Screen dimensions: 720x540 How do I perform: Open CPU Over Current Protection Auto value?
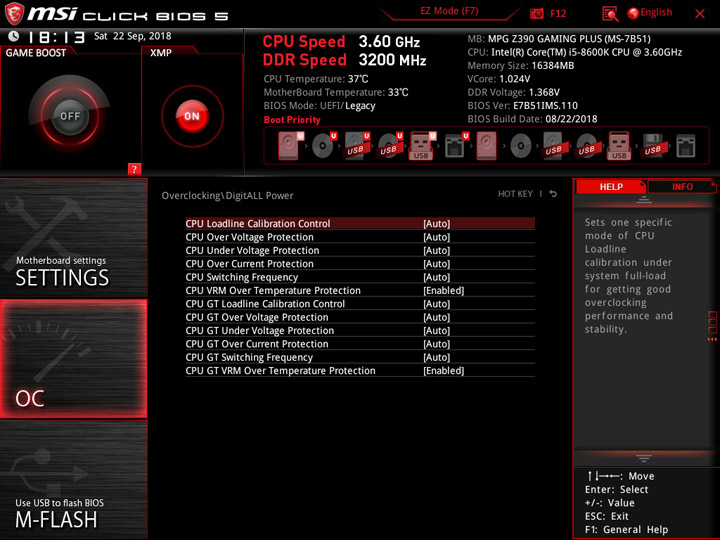click(436, 264)
